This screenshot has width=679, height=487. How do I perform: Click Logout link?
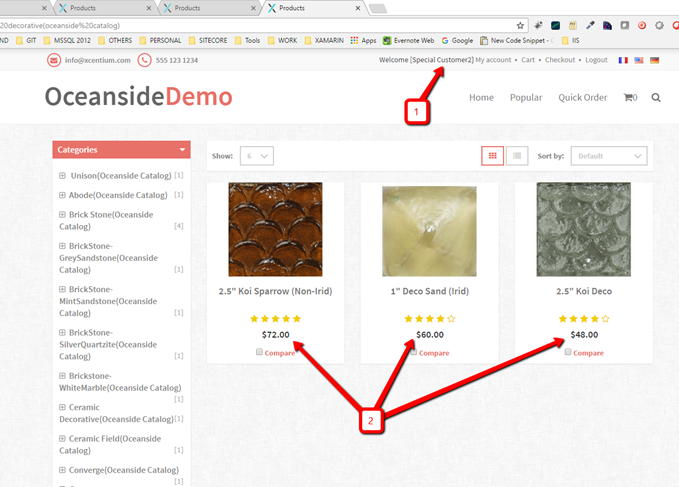tap(596, 60)
